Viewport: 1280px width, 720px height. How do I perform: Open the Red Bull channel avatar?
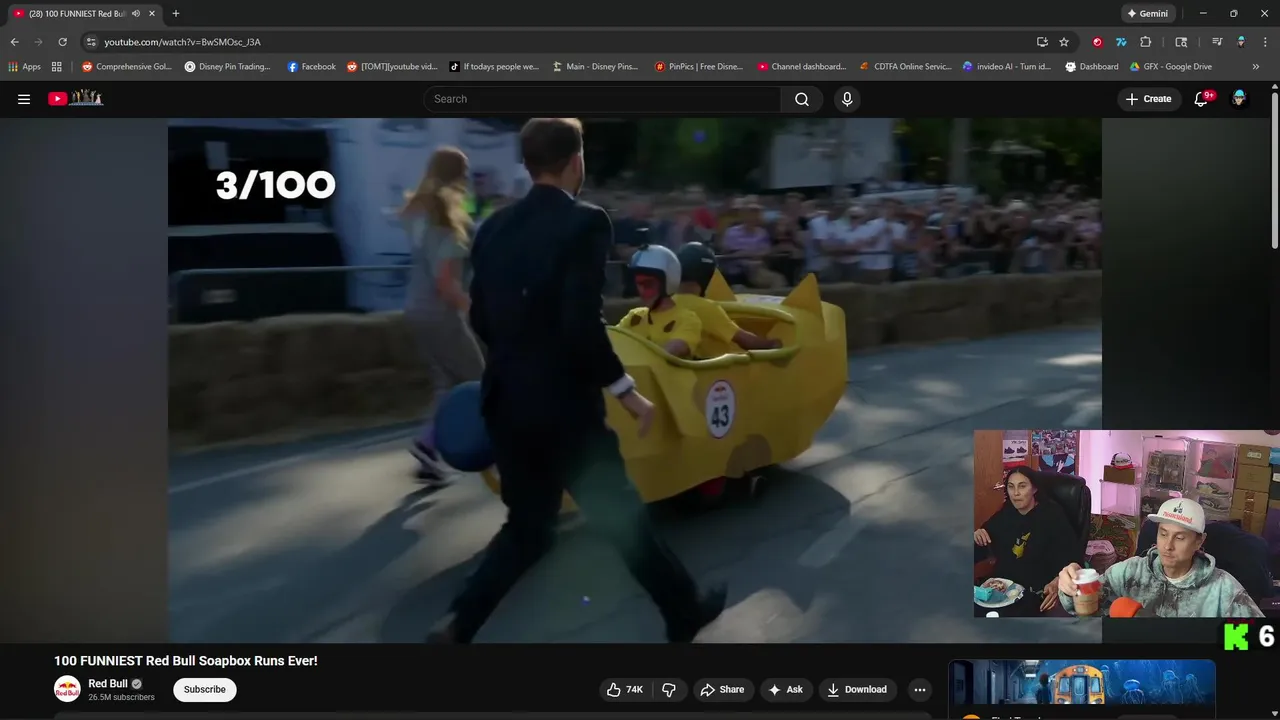point(67,689)
